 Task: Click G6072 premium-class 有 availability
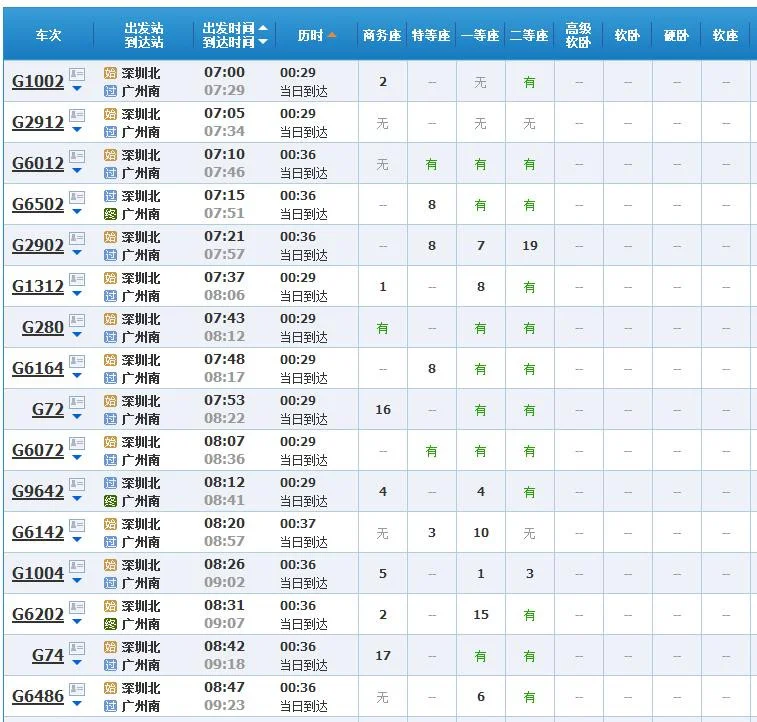pyautogui.click(x=432, y=452)
